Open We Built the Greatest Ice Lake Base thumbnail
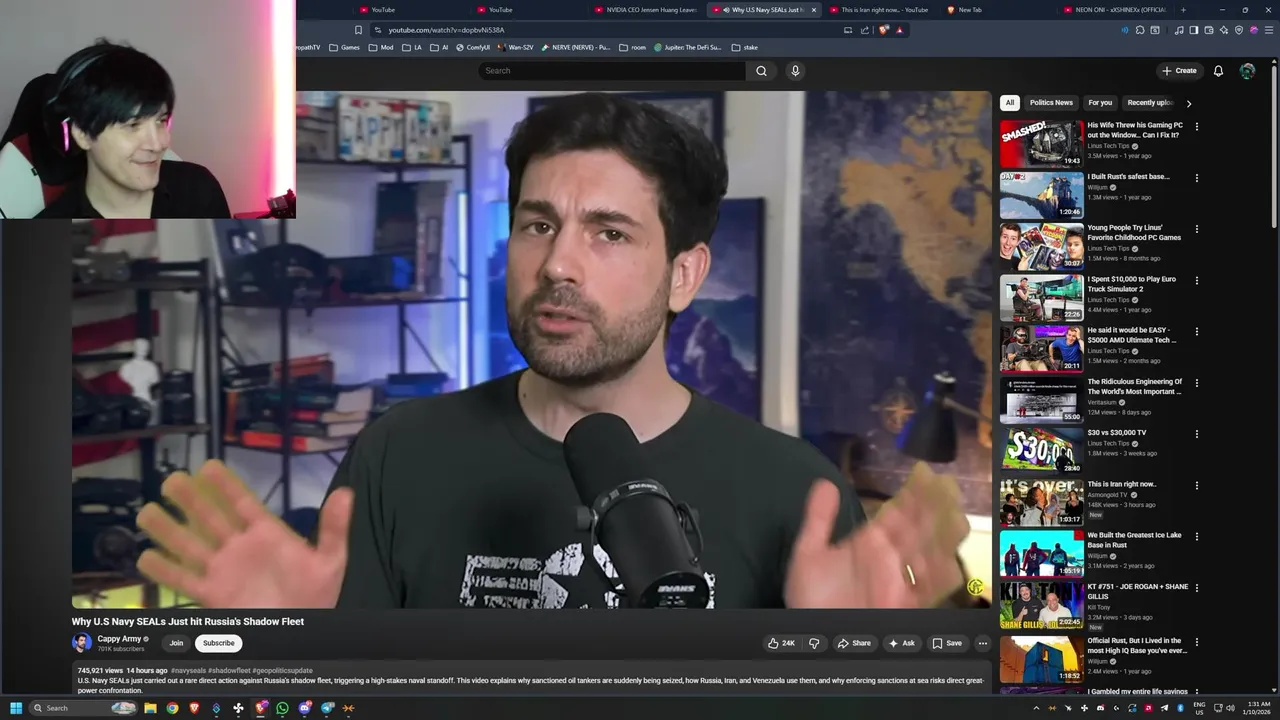Image resolution: width=1280 pixels, height=720 pixels. (x=1041, y=553)
